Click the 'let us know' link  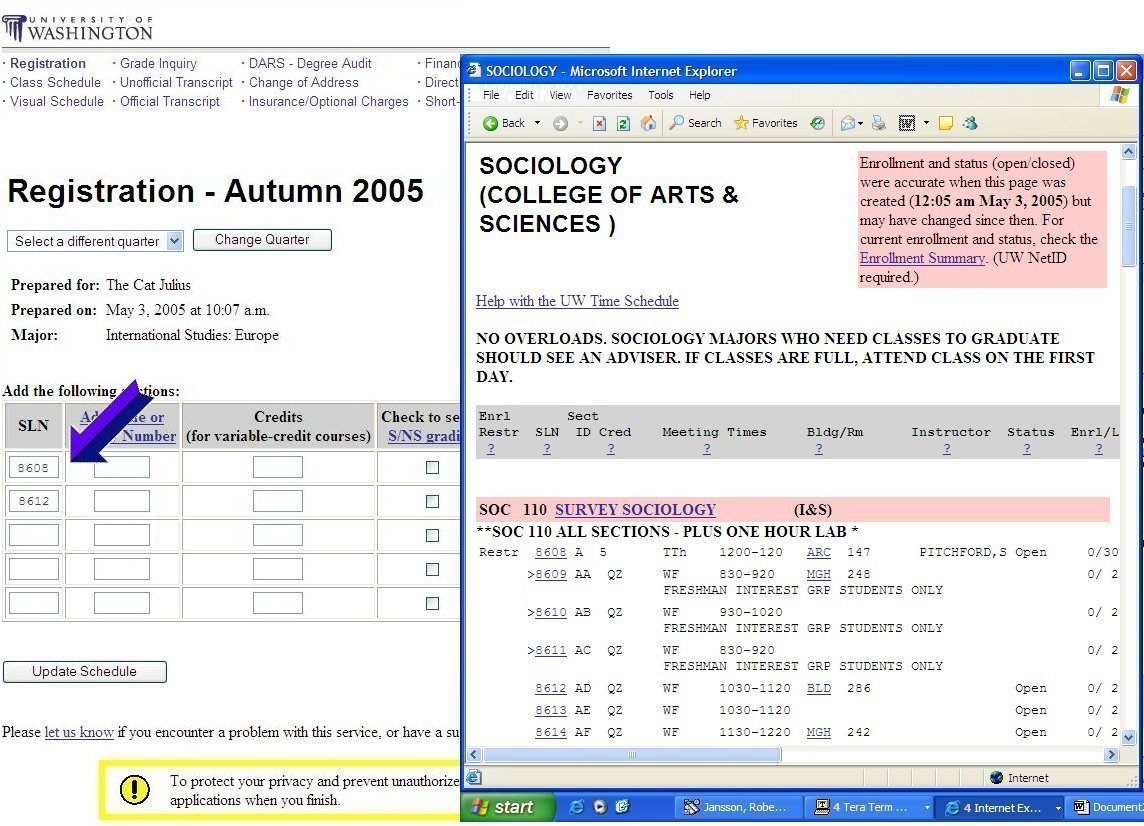coord(79,732)
